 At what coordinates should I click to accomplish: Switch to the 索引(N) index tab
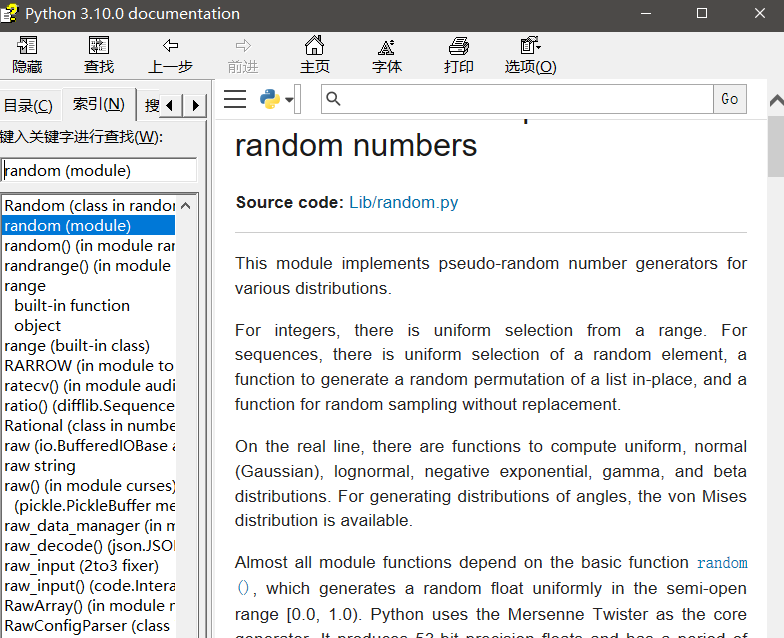98,104
